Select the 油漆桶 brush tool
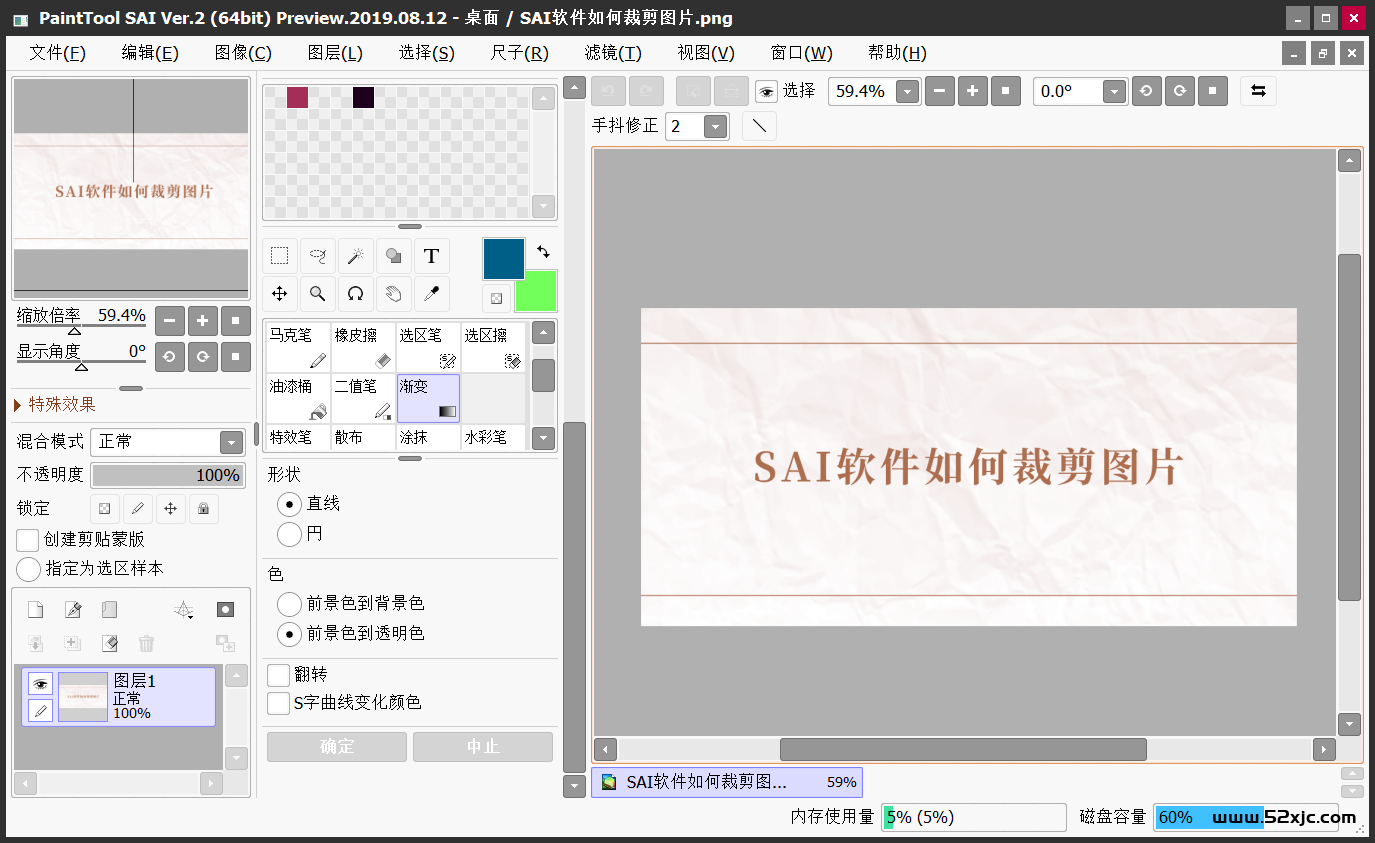This screenshot has width=1375, height=843. 297,398
